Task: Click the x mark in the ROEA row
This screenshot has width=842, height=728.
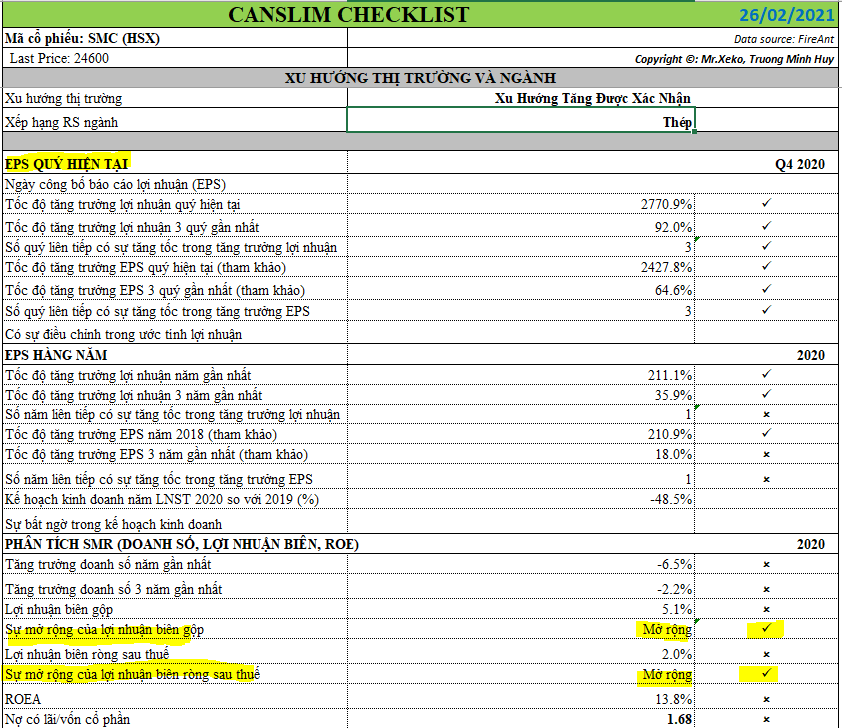Action: coord(766,697)
